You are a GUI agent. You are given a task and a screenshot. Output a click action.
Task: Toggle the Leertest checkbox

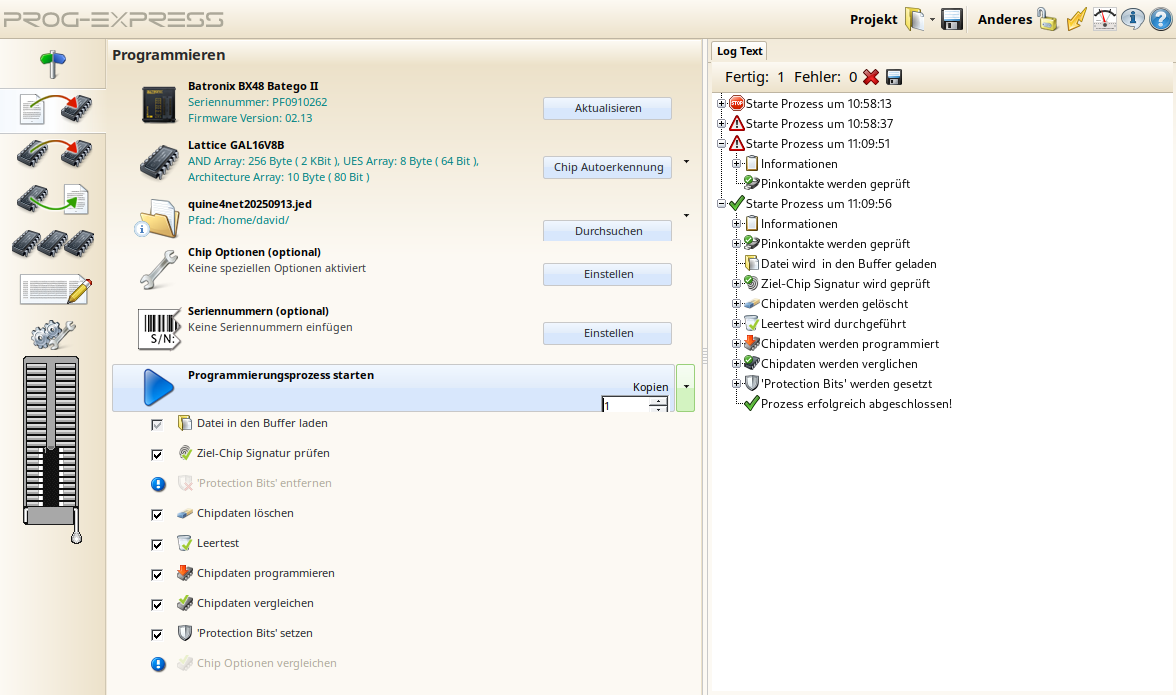click(157, 544)
